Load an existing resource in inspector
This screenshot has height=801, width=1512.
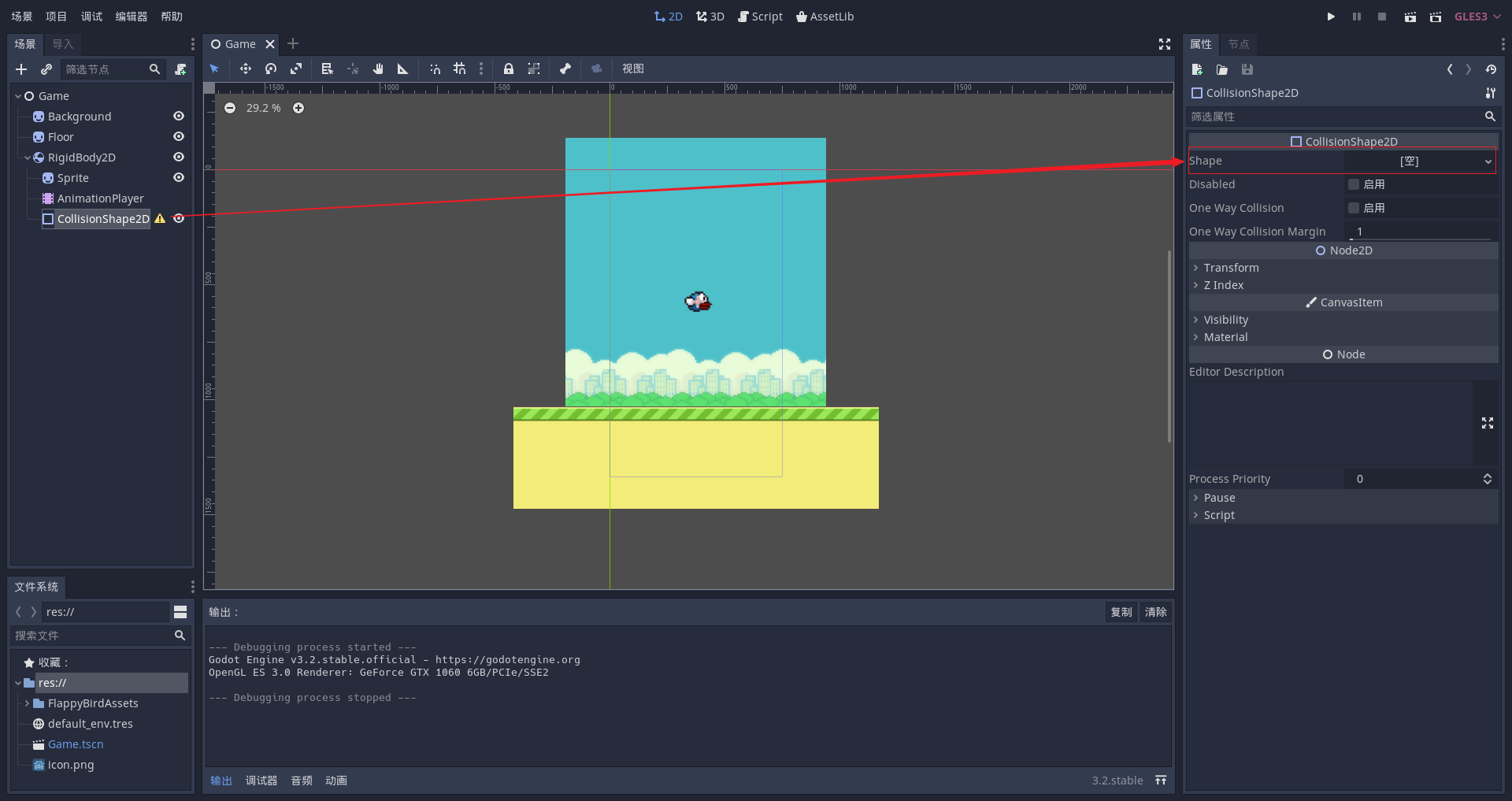[x=1222, y=69]
